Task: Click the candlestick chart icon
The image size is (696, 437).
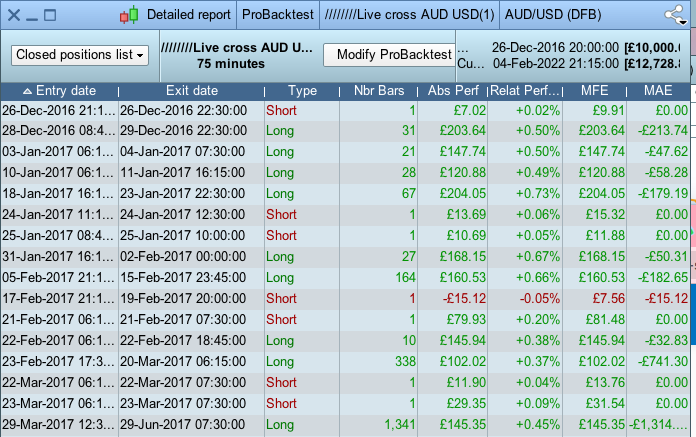Action: pos(131,15)
